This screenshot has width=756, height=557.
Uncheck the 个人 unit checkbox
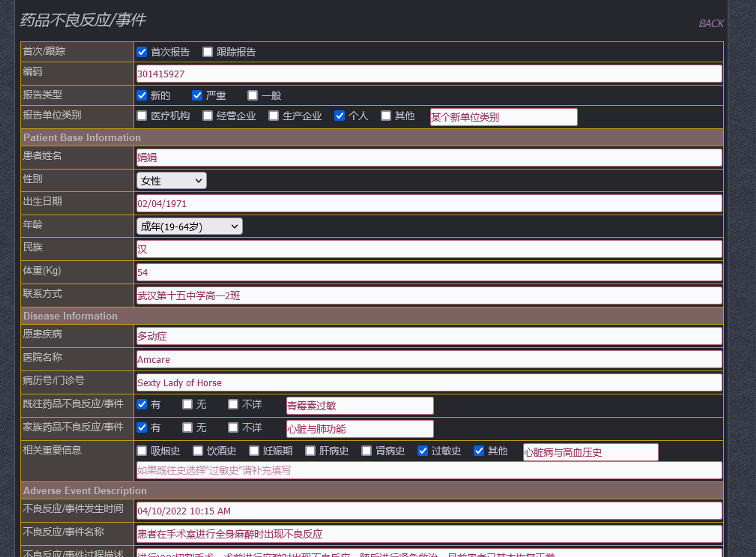(340, 116)
